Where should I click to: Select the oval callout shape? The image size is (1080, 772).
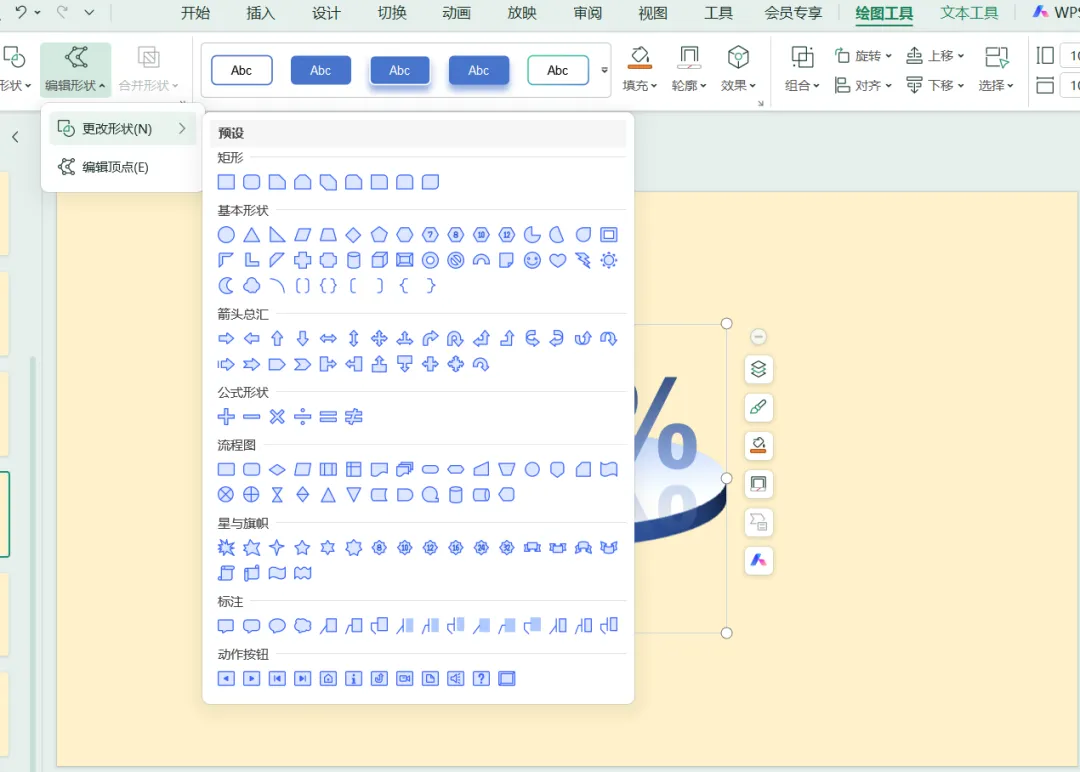(277, 625)
